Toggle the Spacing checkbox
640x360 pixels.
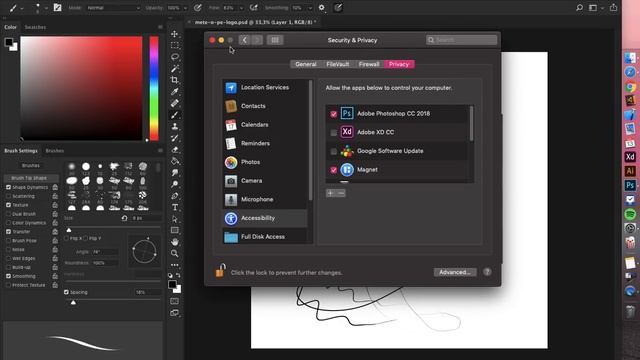coord(66,292)
